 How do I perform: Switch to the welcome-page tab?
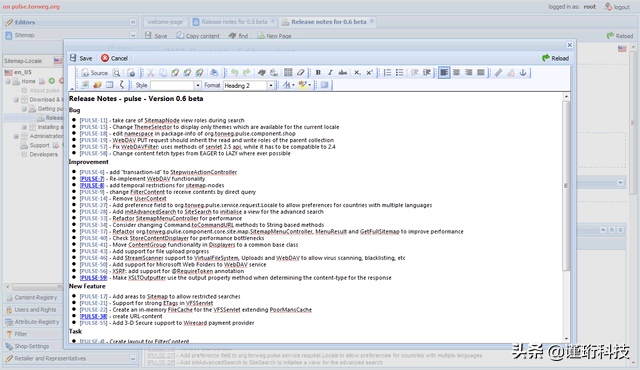[165, 22]
